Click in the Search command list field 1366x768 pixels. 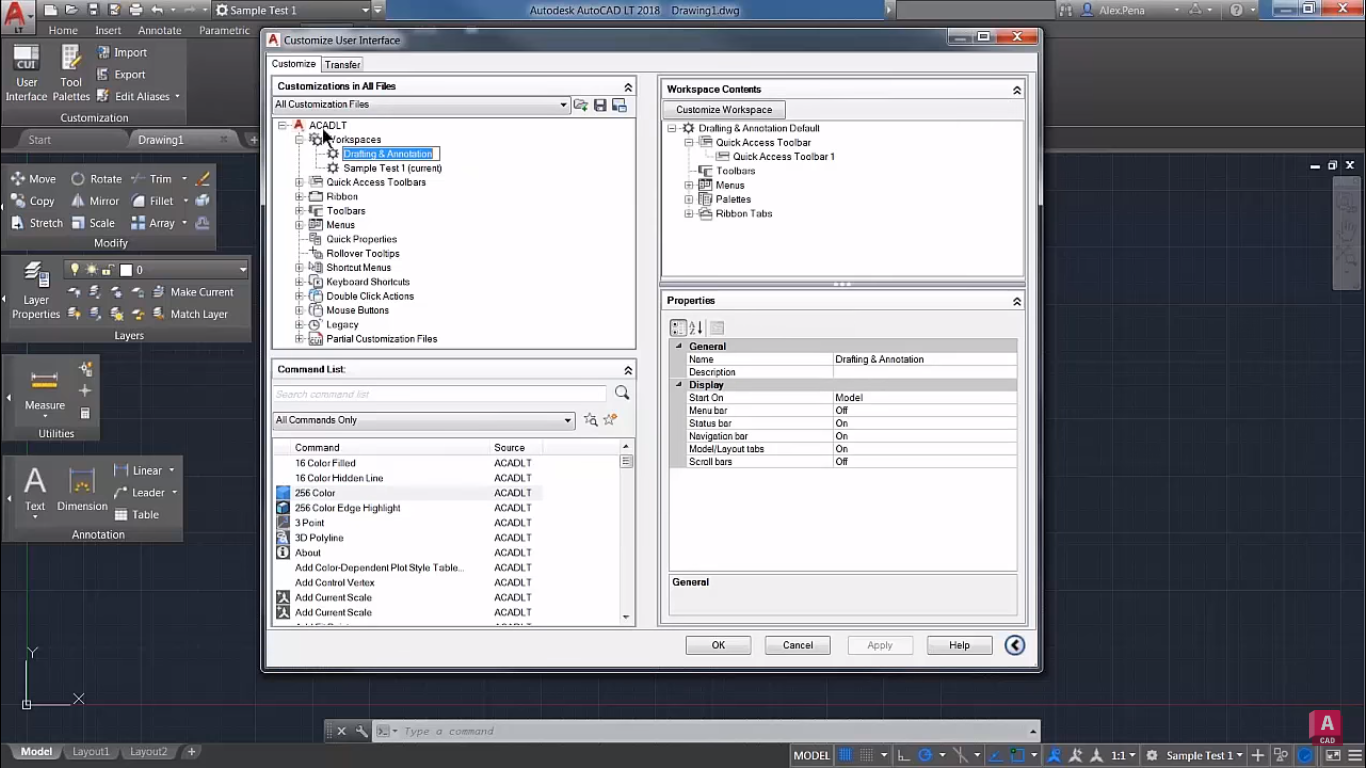(x=440, y=394)
